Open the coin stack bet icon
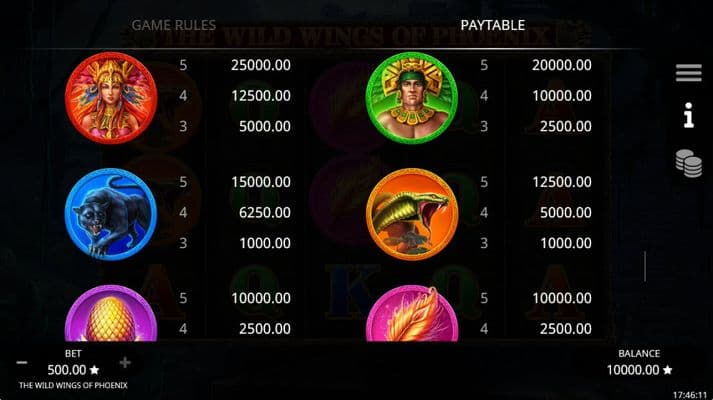This screenshot has width=713, height=400. [x=688, y=163]
